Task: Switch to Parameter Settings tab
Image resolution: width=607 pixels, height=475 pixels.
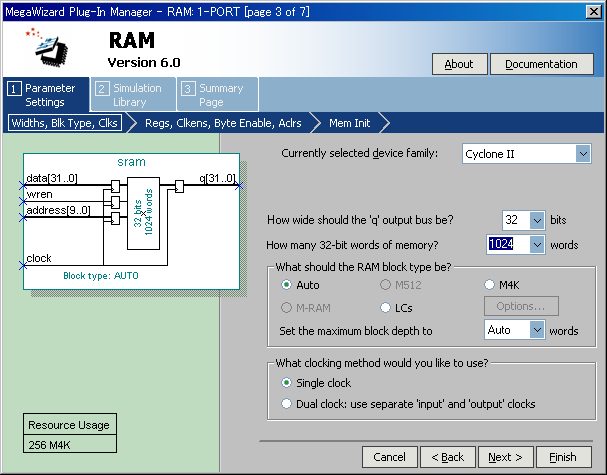Action: tap(46, 95)
